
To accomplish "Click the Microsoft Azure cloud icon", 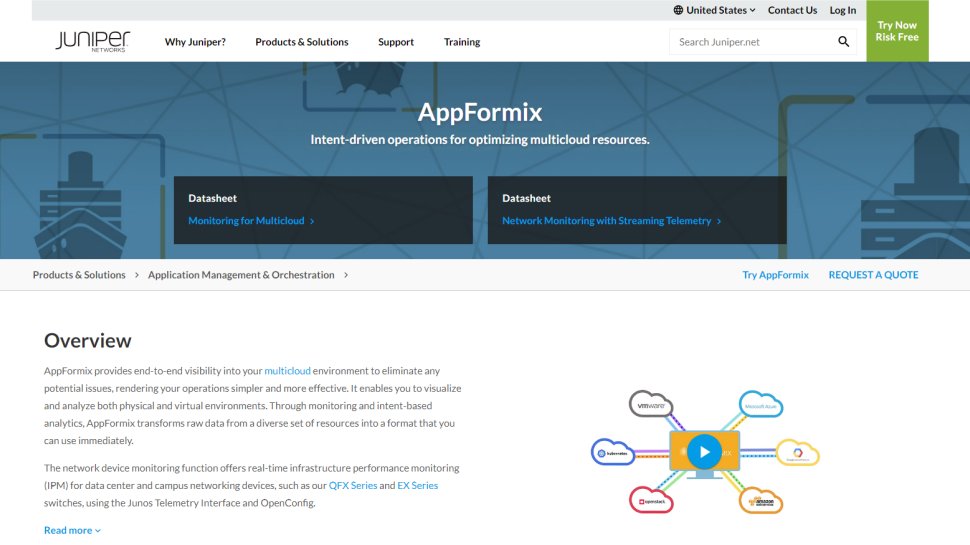I will (x=761, y=405).
